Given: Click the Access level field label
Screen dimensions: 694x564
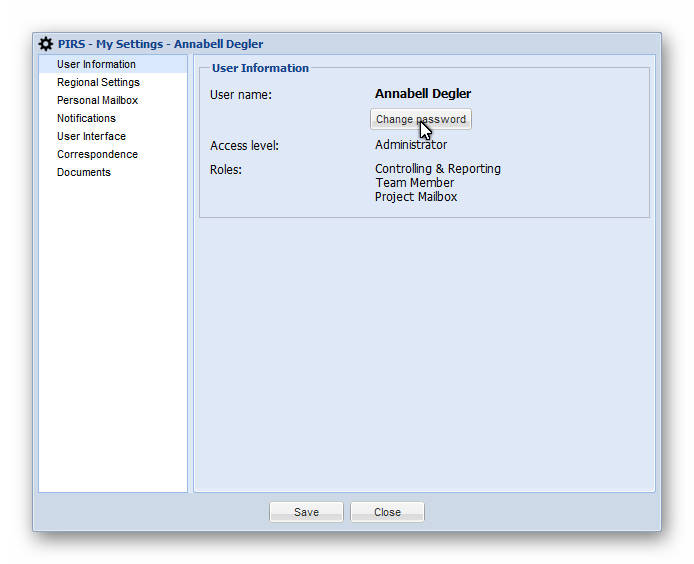Looking at the screenshot, I should pyautogui.click(x=244, y=146).
